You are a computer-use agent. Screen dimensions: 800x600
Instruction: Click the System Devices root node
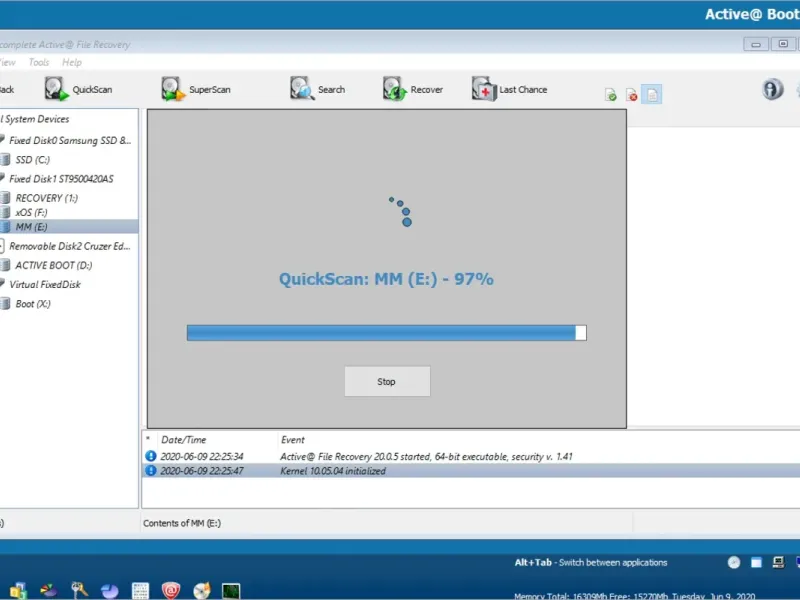point(35,119)
